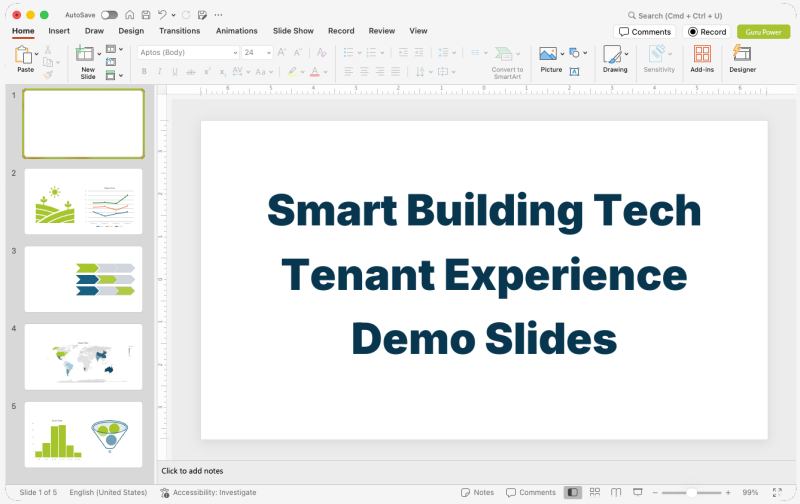
Task: Open the Shapes gallery icon
Action: [x=574, y=52]
